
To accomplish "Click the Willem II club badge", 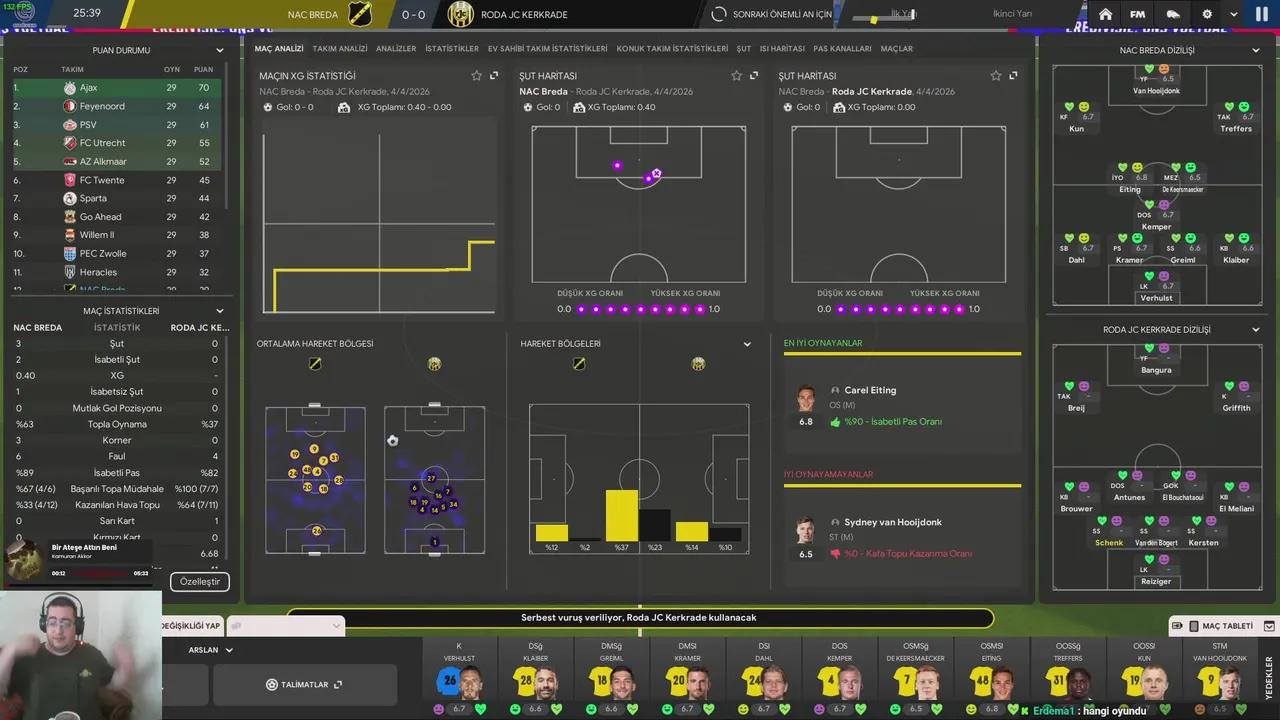I will 70,235.
